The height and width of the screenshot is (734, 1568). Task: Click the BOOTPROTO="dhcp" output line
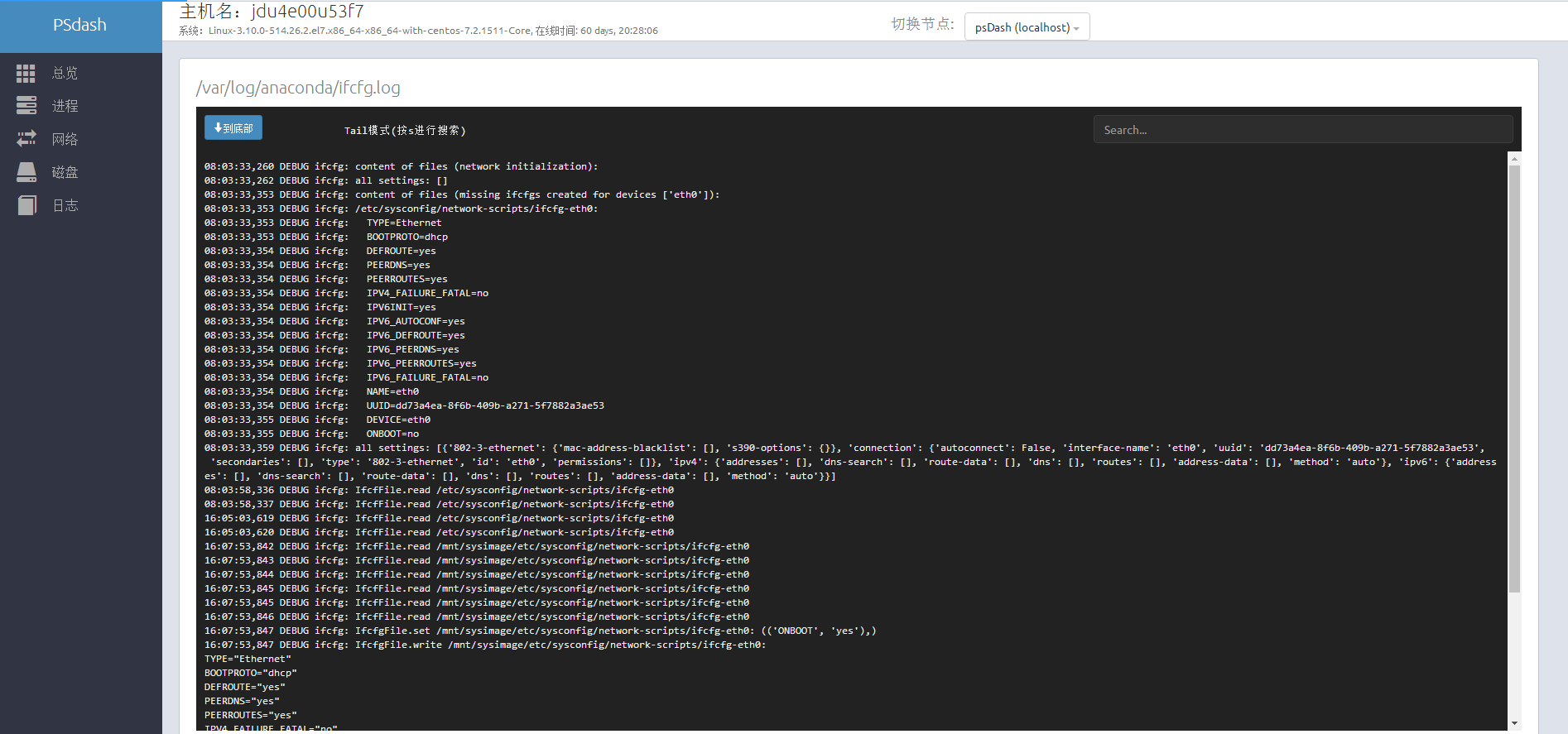tap(251, 673)
